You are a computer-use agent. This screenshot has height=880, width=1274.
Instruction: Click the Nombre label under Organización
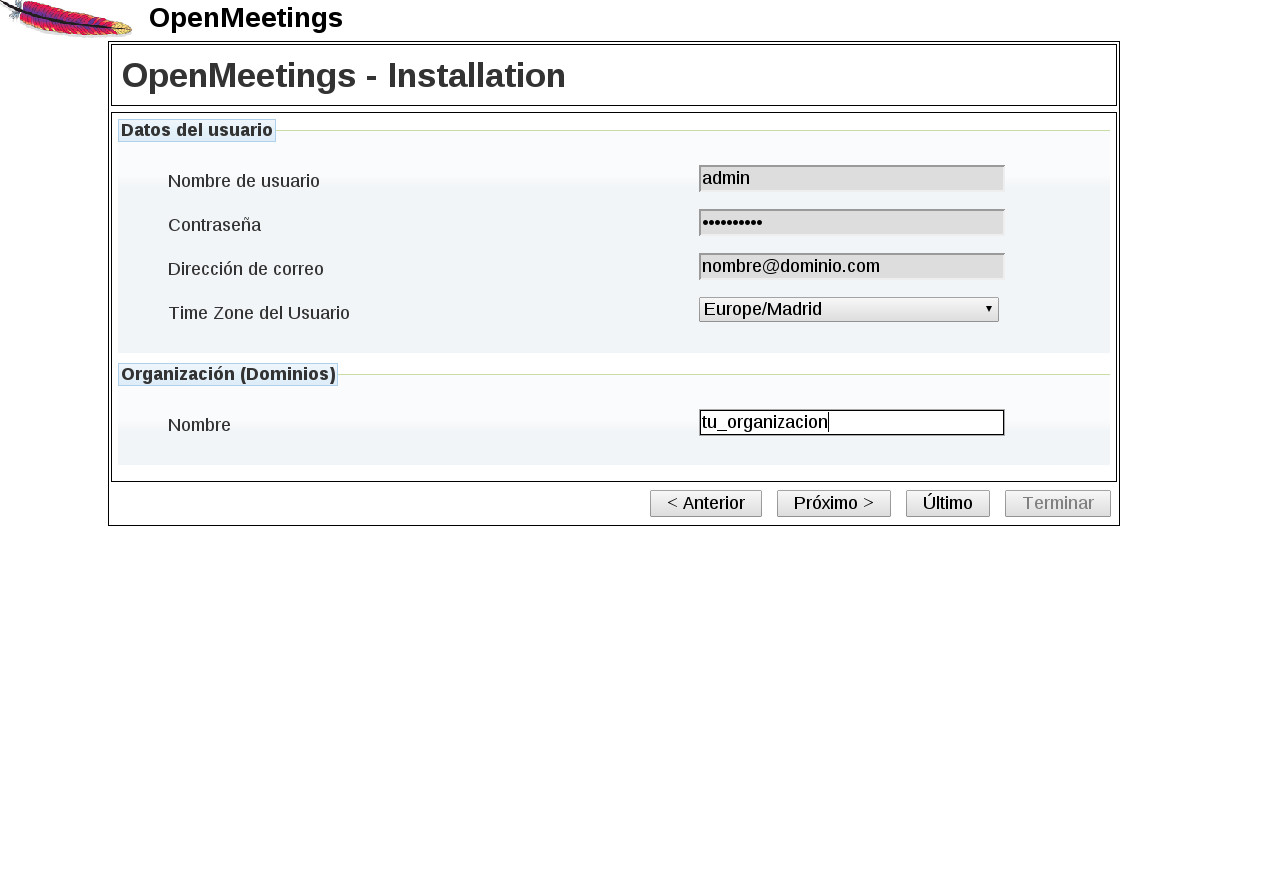pyautogui.click(x=199, y=425)
